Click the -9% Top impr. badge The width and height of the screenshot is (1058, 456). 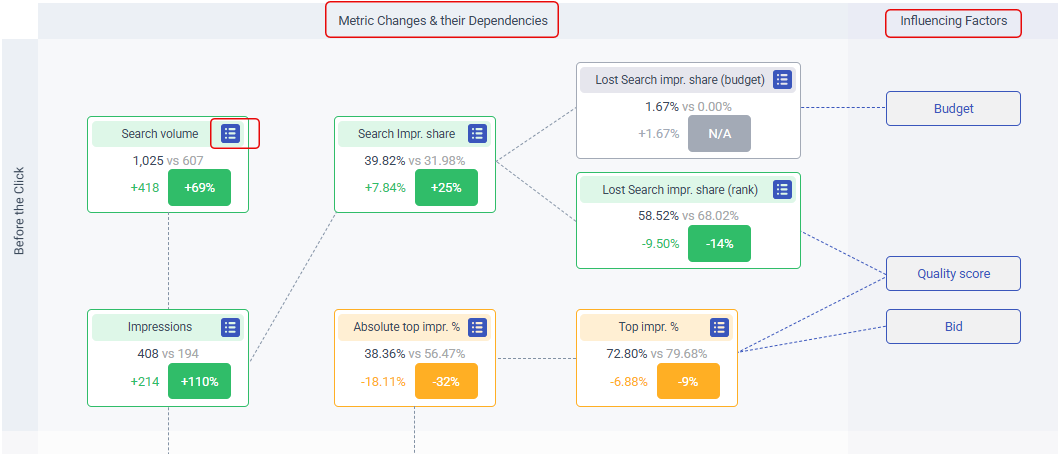[x=688, y=381]
